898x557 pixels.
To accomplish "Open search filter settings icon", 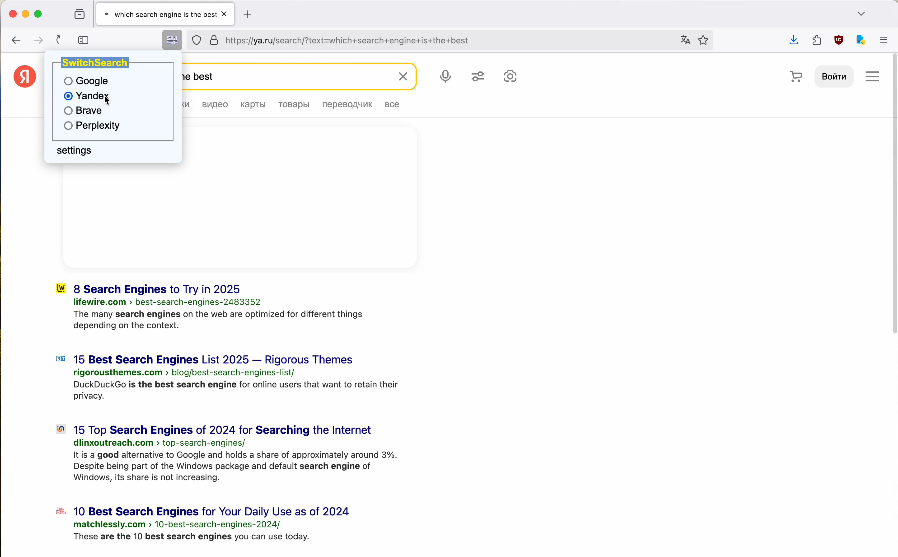I will click(478, 77).
